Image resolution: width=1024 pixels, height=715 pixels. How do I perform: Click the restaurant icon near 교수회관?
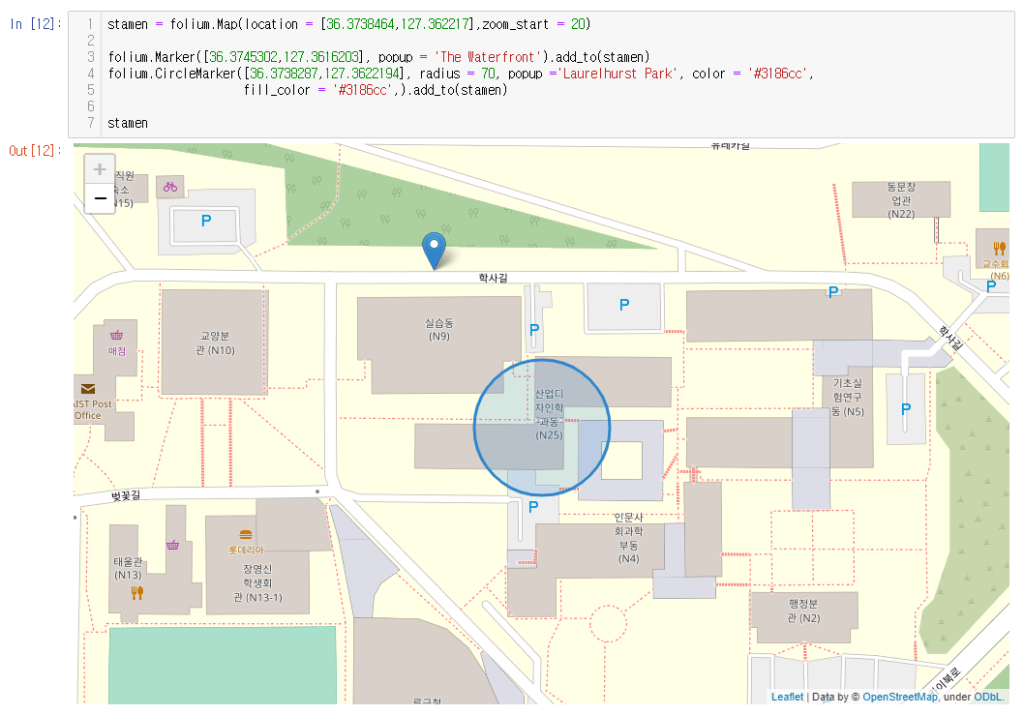(999, 248)
